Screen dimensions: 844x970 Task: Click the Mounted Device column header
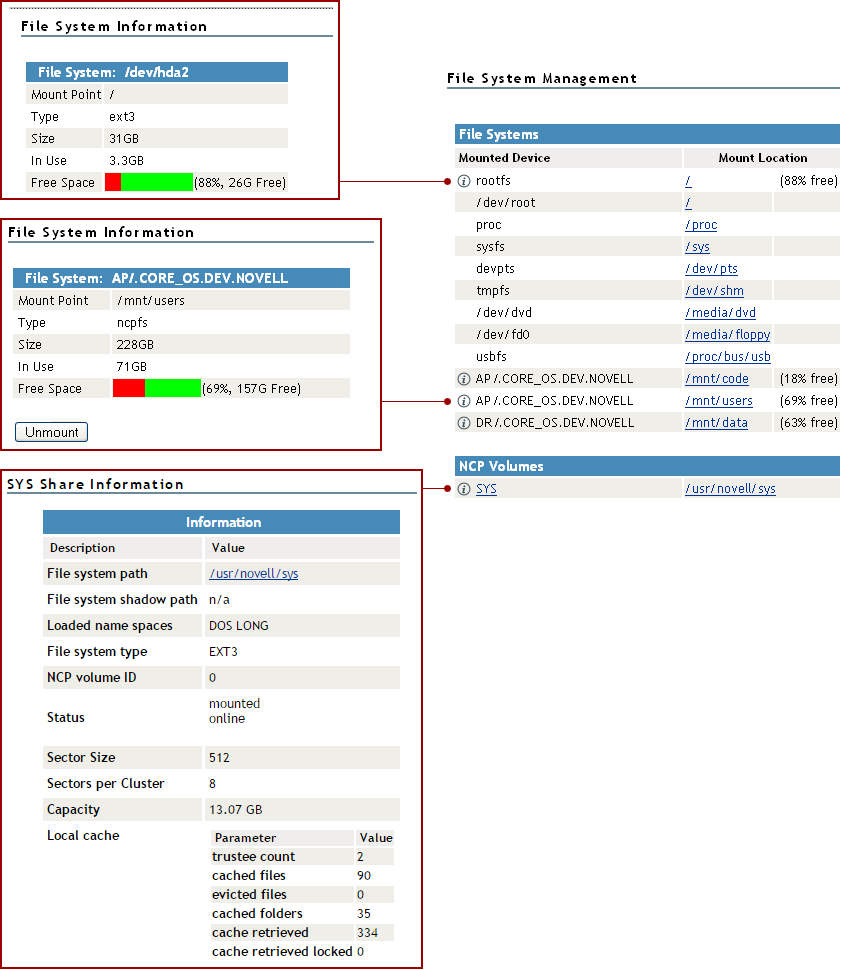click(504, 158)
